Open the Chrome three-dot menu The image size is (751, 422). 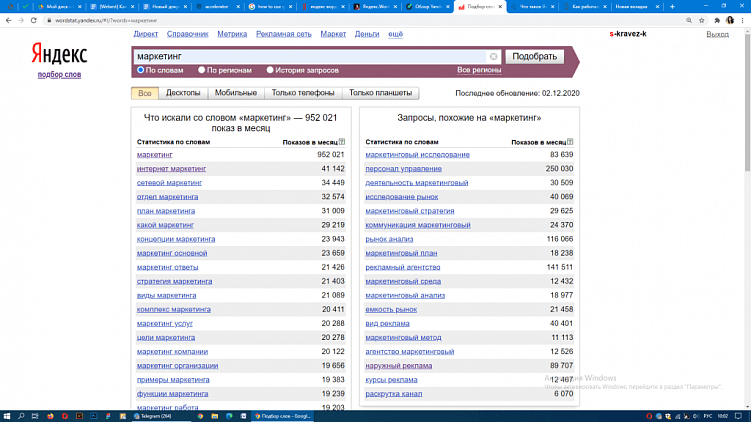[x=742, y=20]
